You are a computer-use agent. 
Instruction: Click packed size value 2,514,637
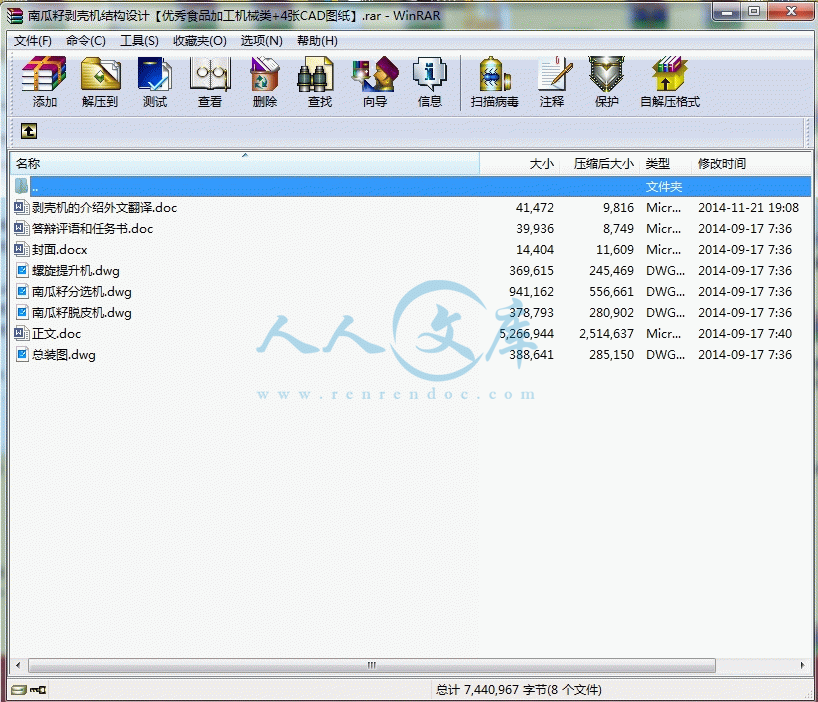click(x=606, y=333)
